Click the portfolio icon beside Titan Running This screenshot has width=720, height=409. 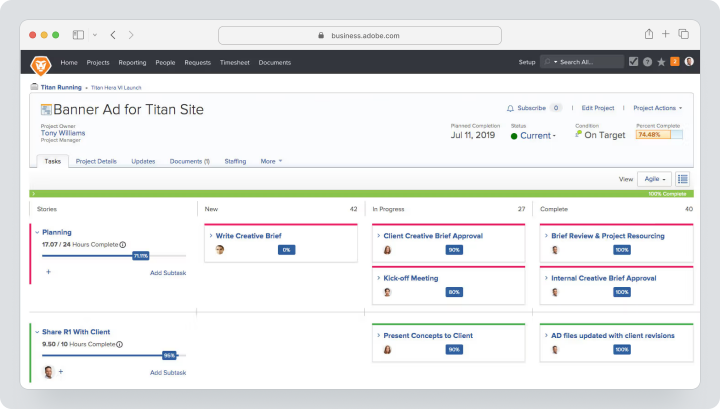coord(34,87)
